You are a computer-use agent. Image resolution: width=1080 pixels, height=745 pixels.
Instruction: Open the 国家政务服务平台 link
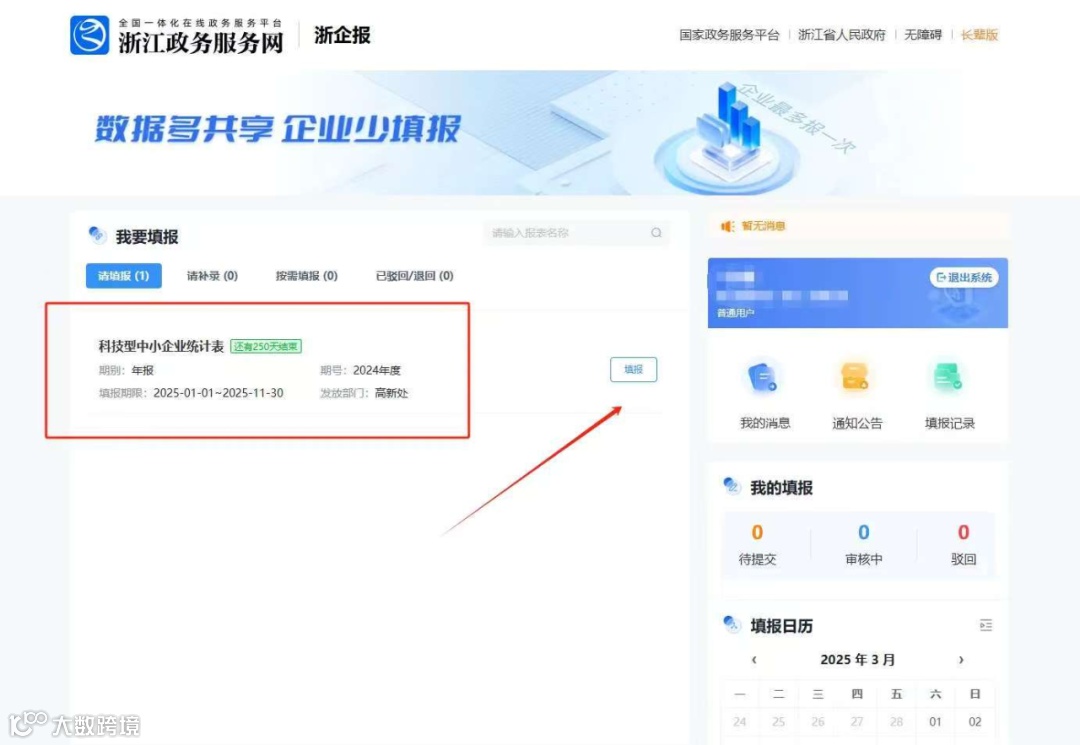click(729, 35)
